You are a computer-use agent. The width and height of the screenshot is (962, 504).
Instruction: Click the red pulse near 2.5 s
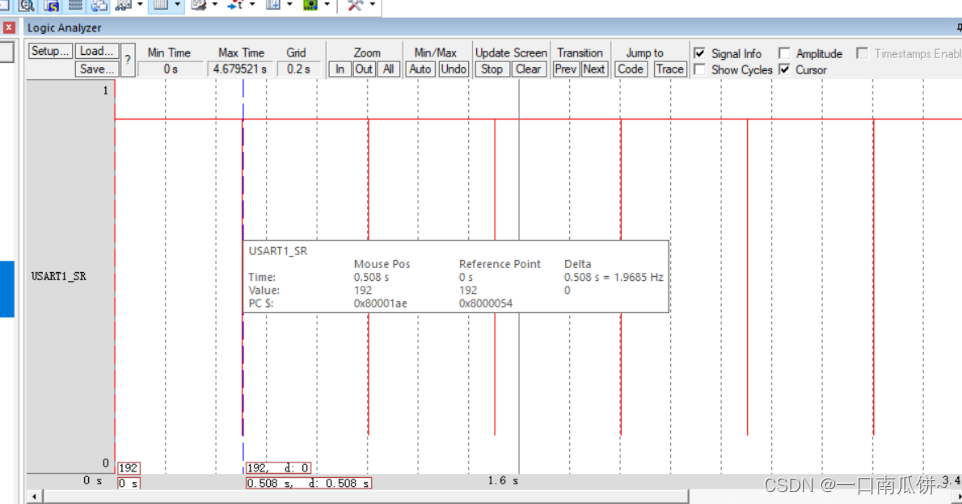[x=747, y=276]
